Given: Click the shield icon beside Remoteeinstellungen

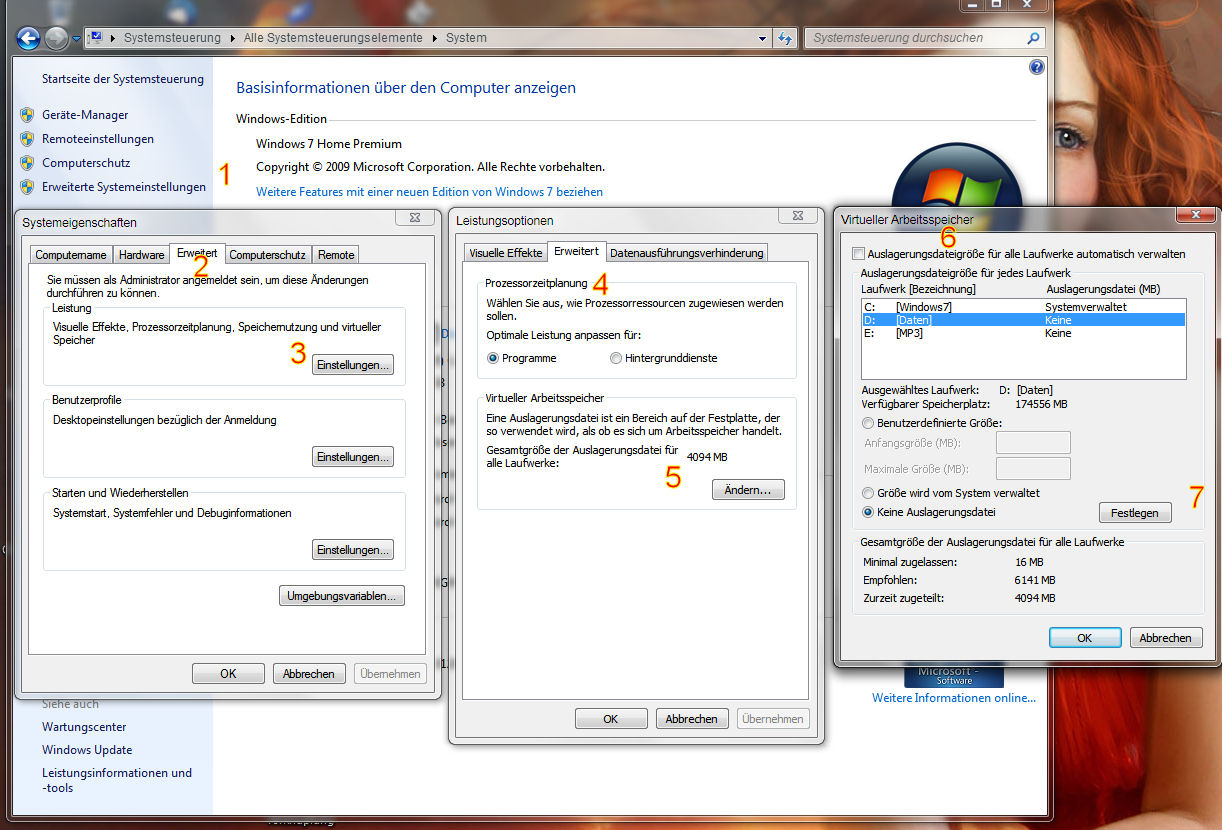Looking at the screenshot, I should pos(27,139).
